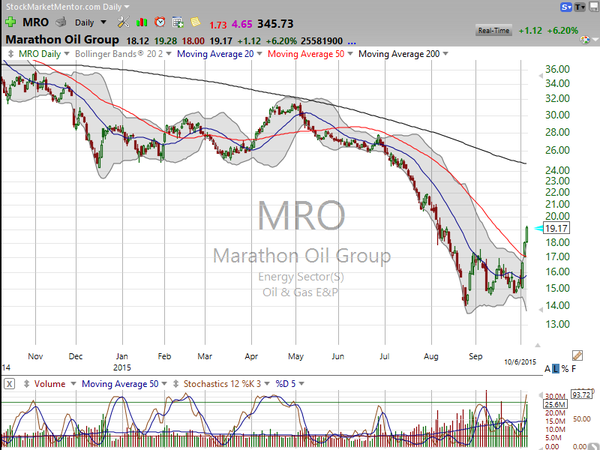Click the 345.73 value in the toolbar
The image size is (600, 450).
pyautogui.click(x=276, y=24)
